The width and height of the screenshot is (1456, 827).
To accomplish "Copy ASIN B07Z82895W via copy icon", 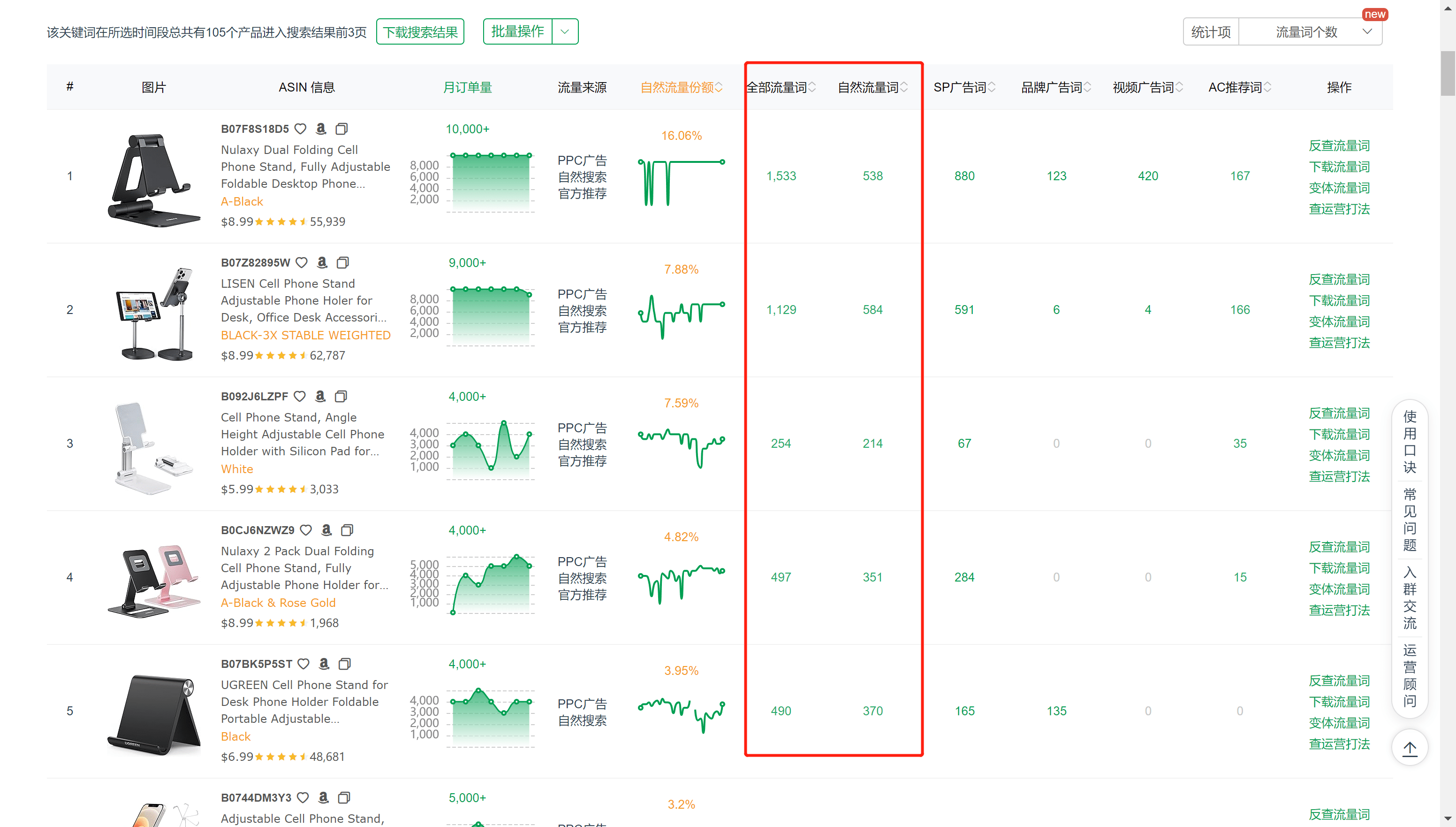I will [x=342, y=262].
